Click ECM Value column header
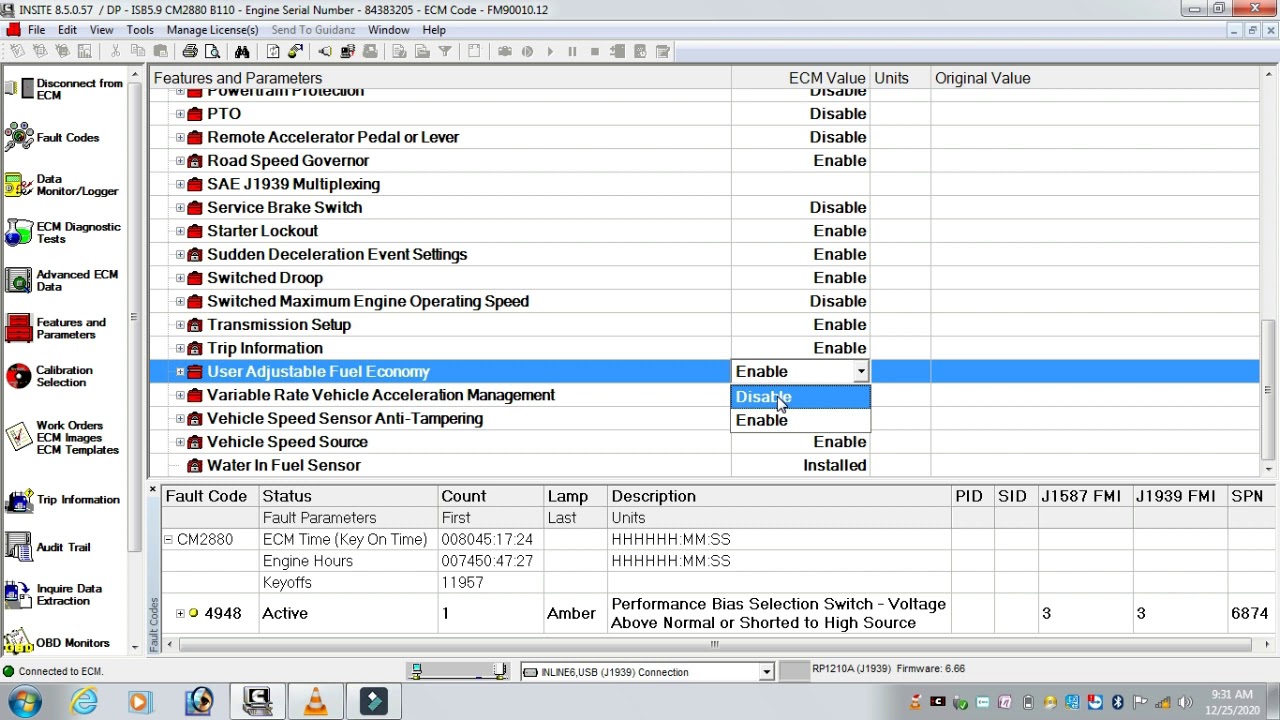 (x=800, y=78)
